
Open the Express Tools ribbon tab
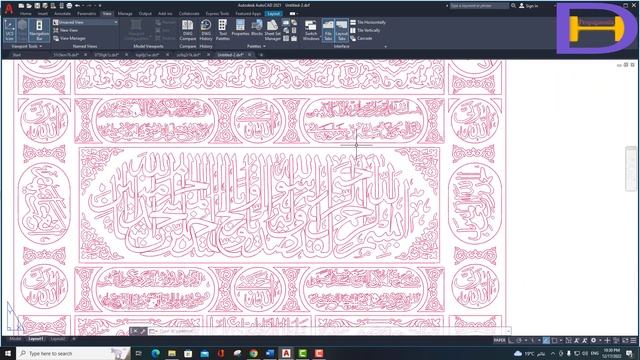pyautogui.click(x=217, y=13)
